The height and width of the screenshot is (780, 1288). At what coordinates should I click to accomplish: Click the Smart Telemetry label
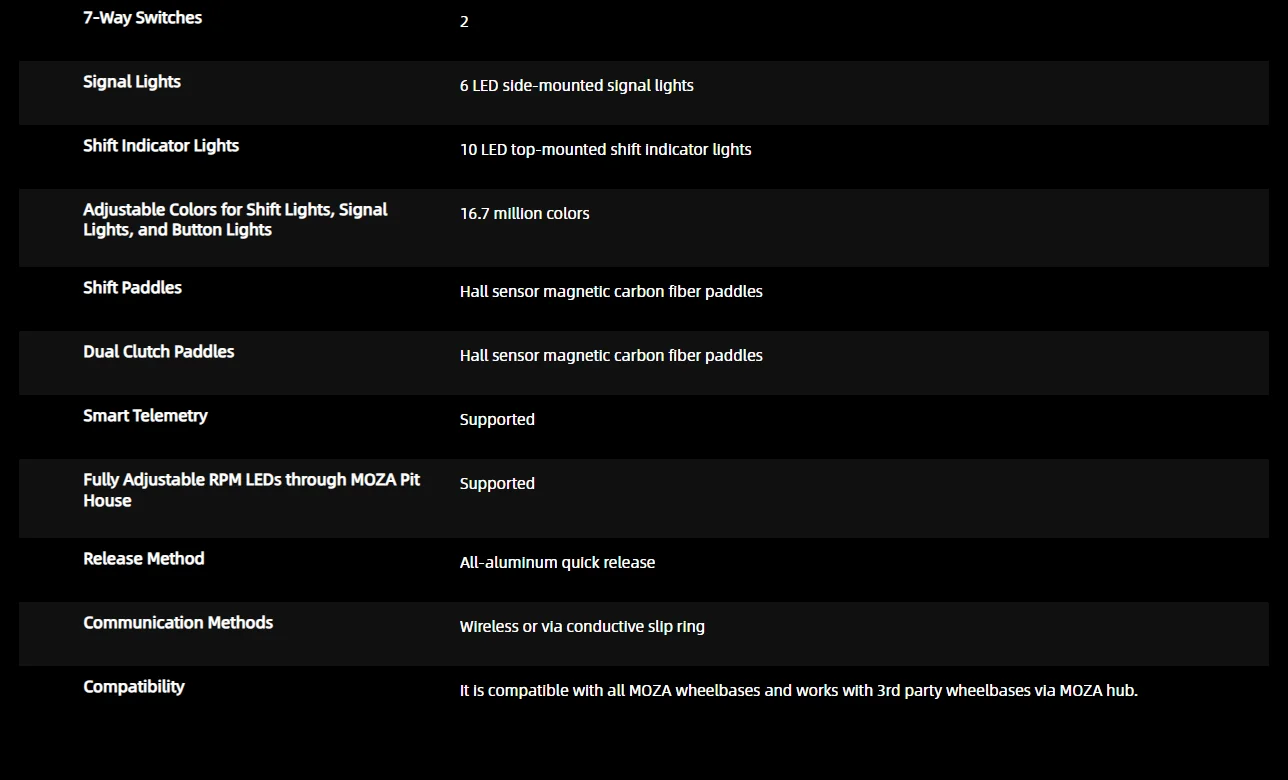145,416
